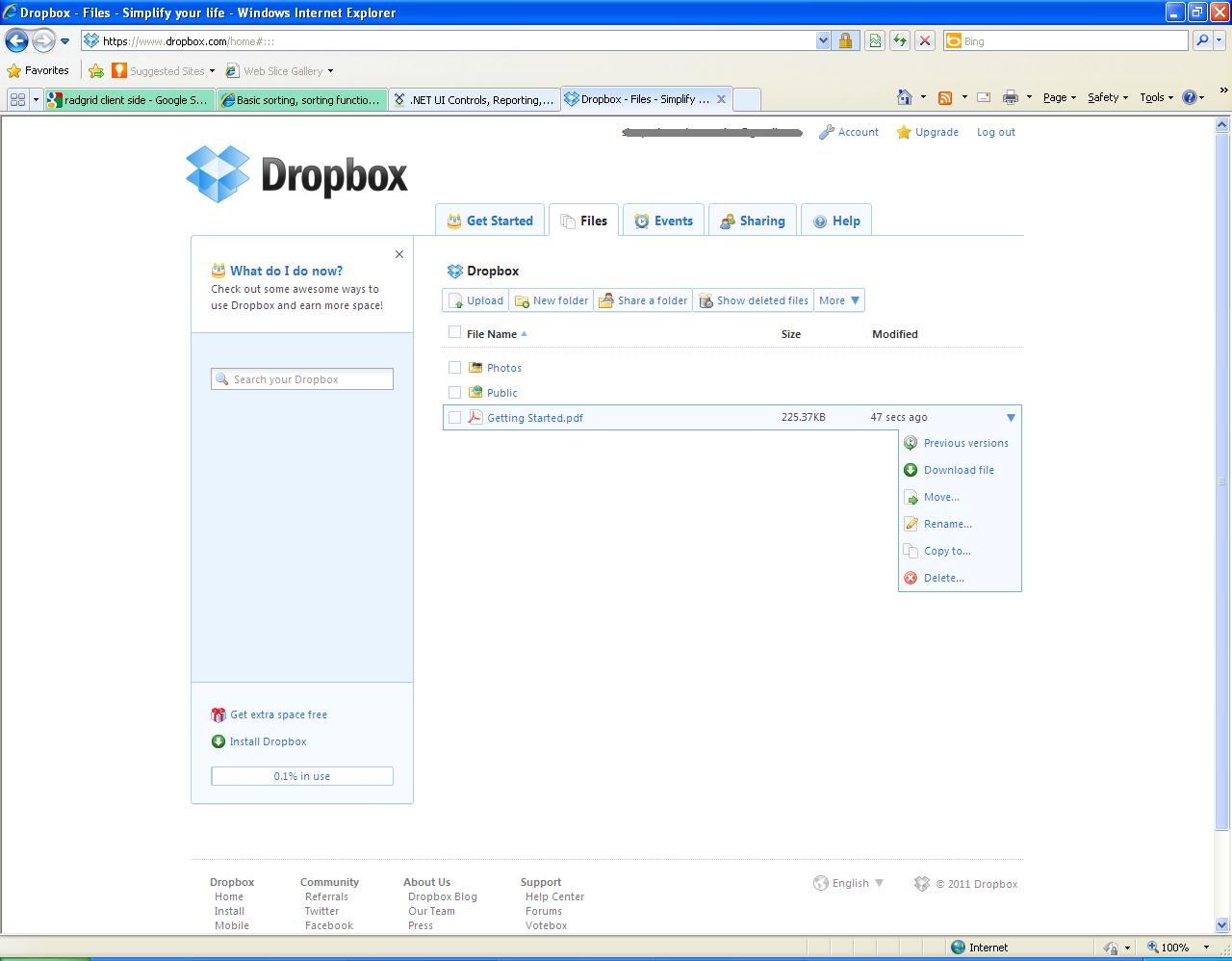Click the Public folder icon
The width and height of the screenshot is (1232, 961).
click(475, 392)
